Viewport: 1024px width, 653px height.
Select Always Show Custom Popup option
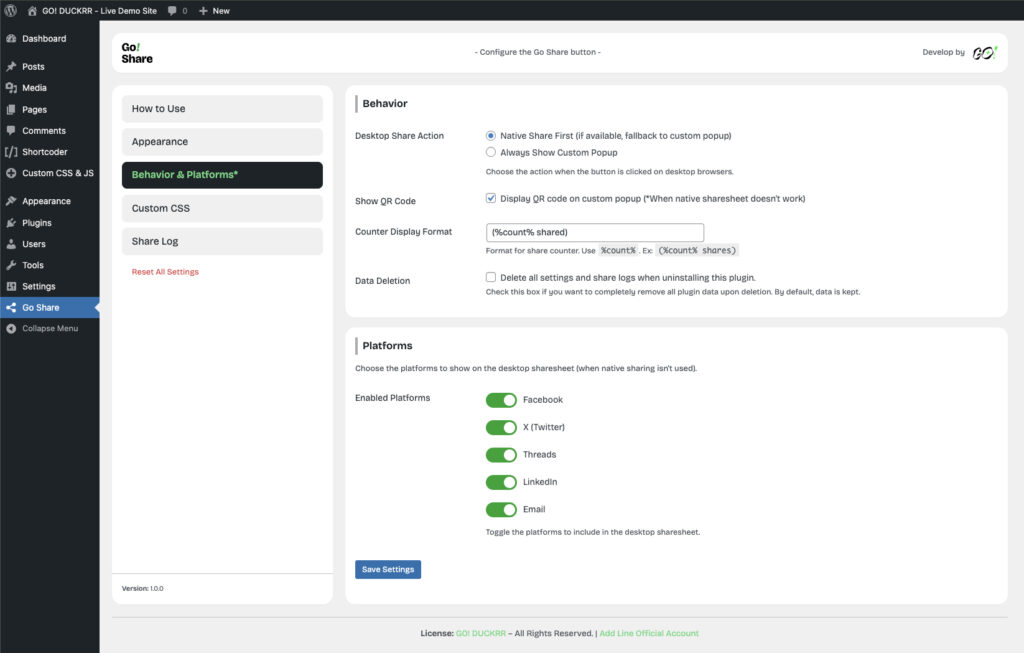491,153
